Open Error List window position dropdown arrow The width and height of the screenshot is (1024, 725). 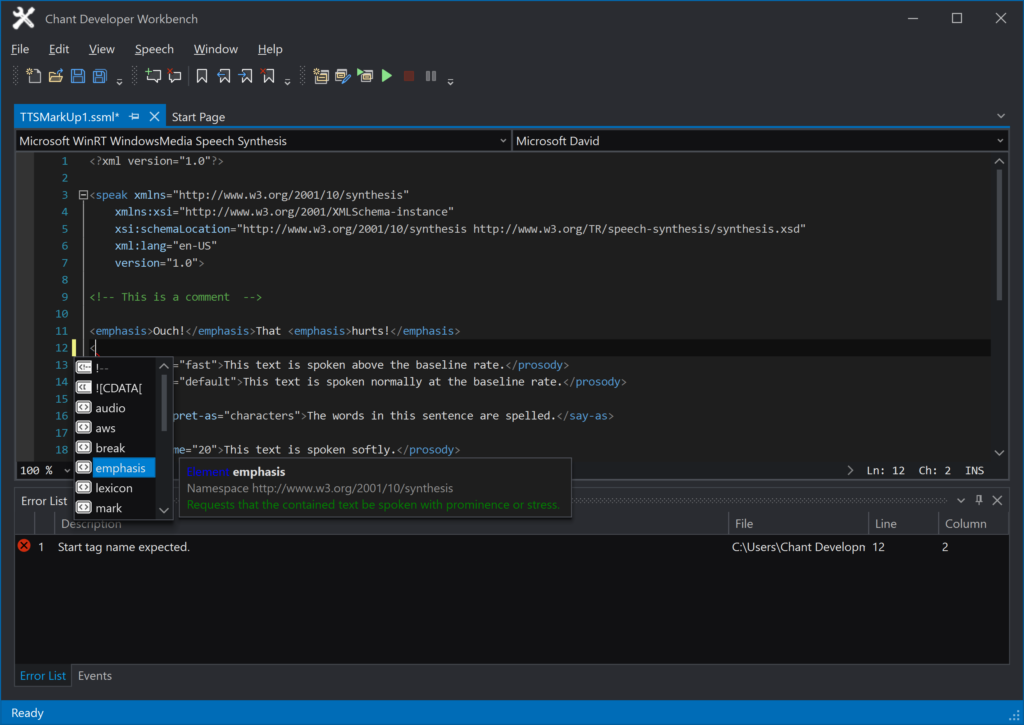961,500
